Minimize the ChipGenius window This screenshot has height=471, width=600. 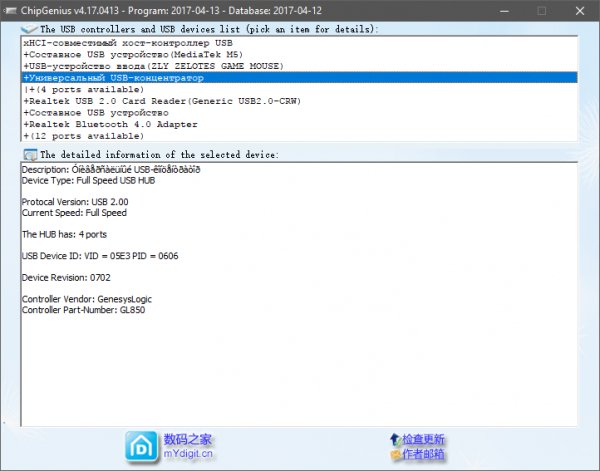click(504, 11)
